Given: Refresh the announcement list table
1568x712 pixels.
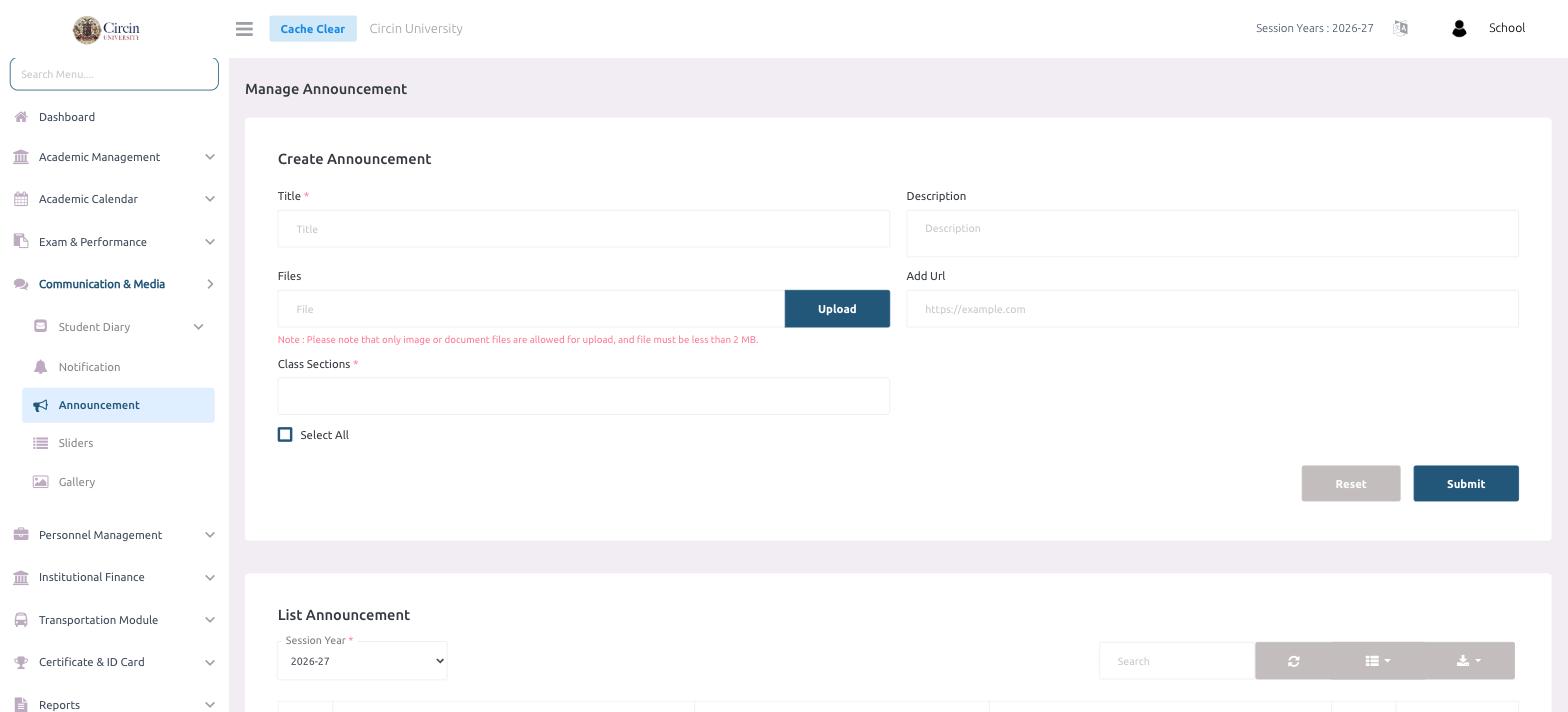Looking at the screenshot, I should 1293,661.
